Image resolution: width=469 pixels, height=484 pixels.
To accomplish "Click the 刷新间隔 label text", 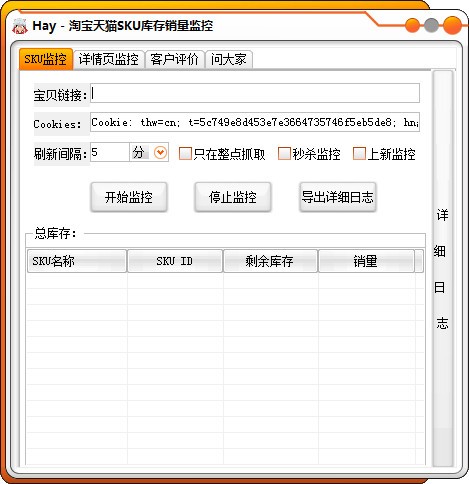I will [x=61, y=154].
